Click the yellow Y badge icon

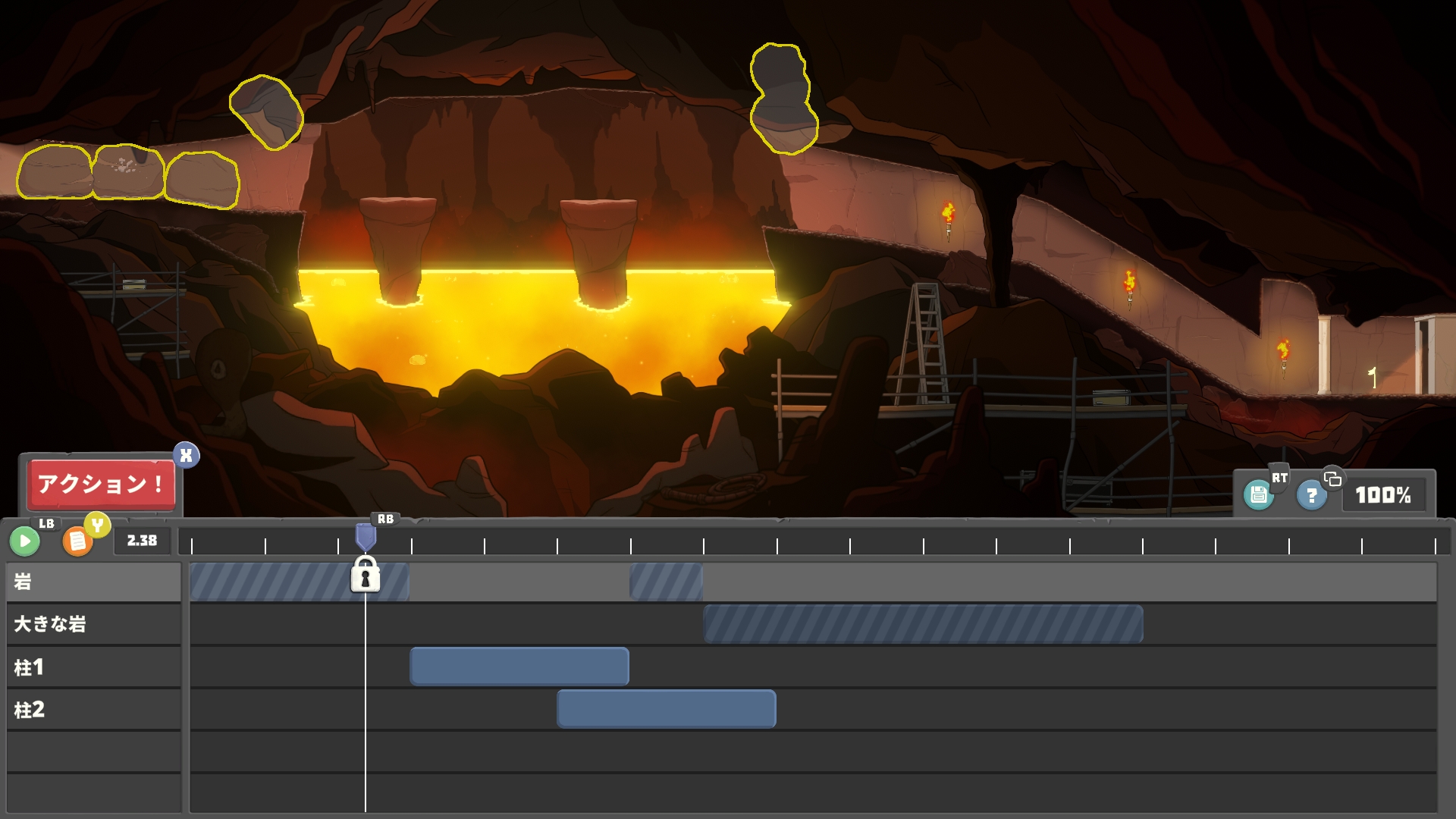tap(98, 525)
